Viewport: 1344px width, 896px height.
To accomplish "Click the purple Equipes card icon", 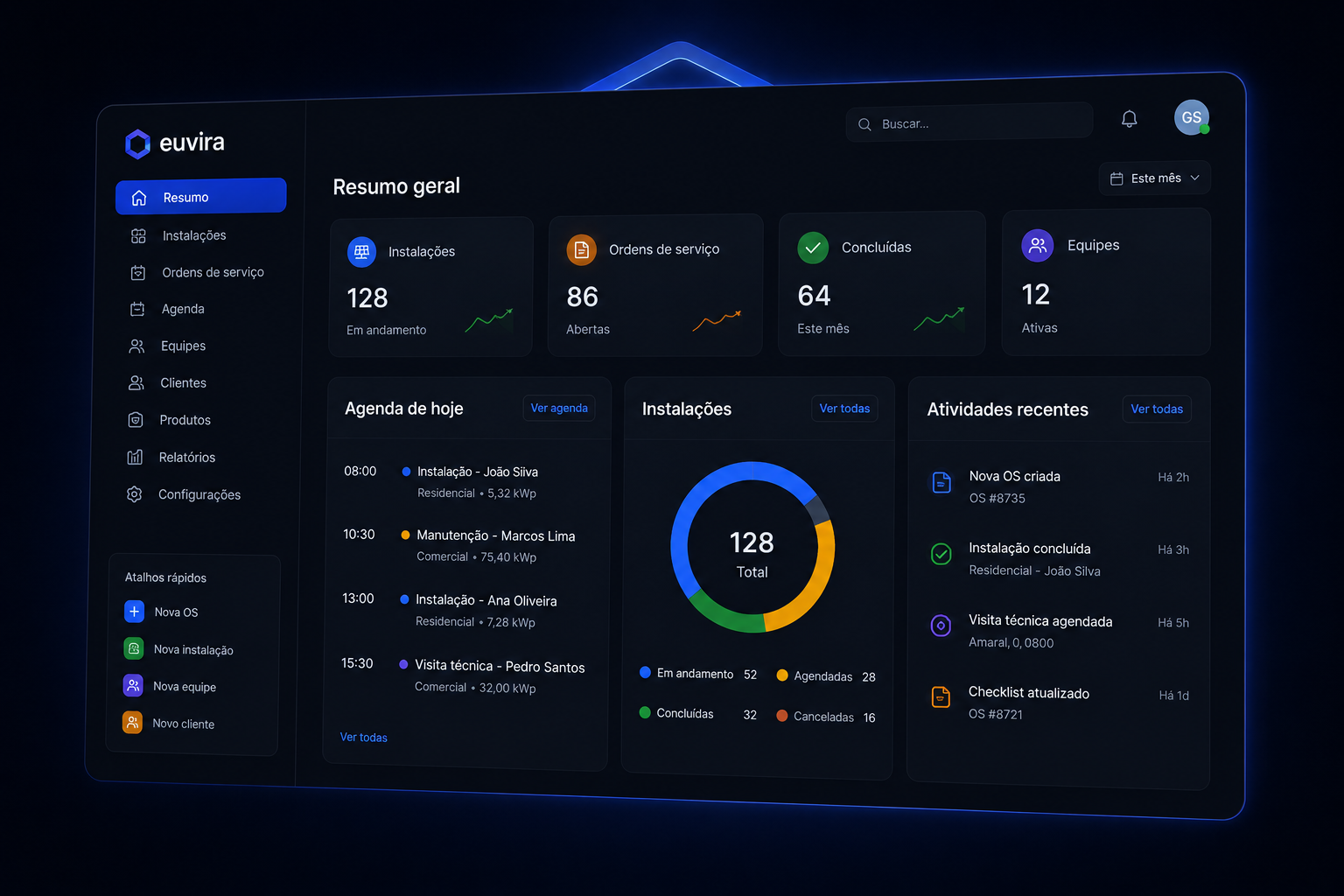I will pos(1038,246).
